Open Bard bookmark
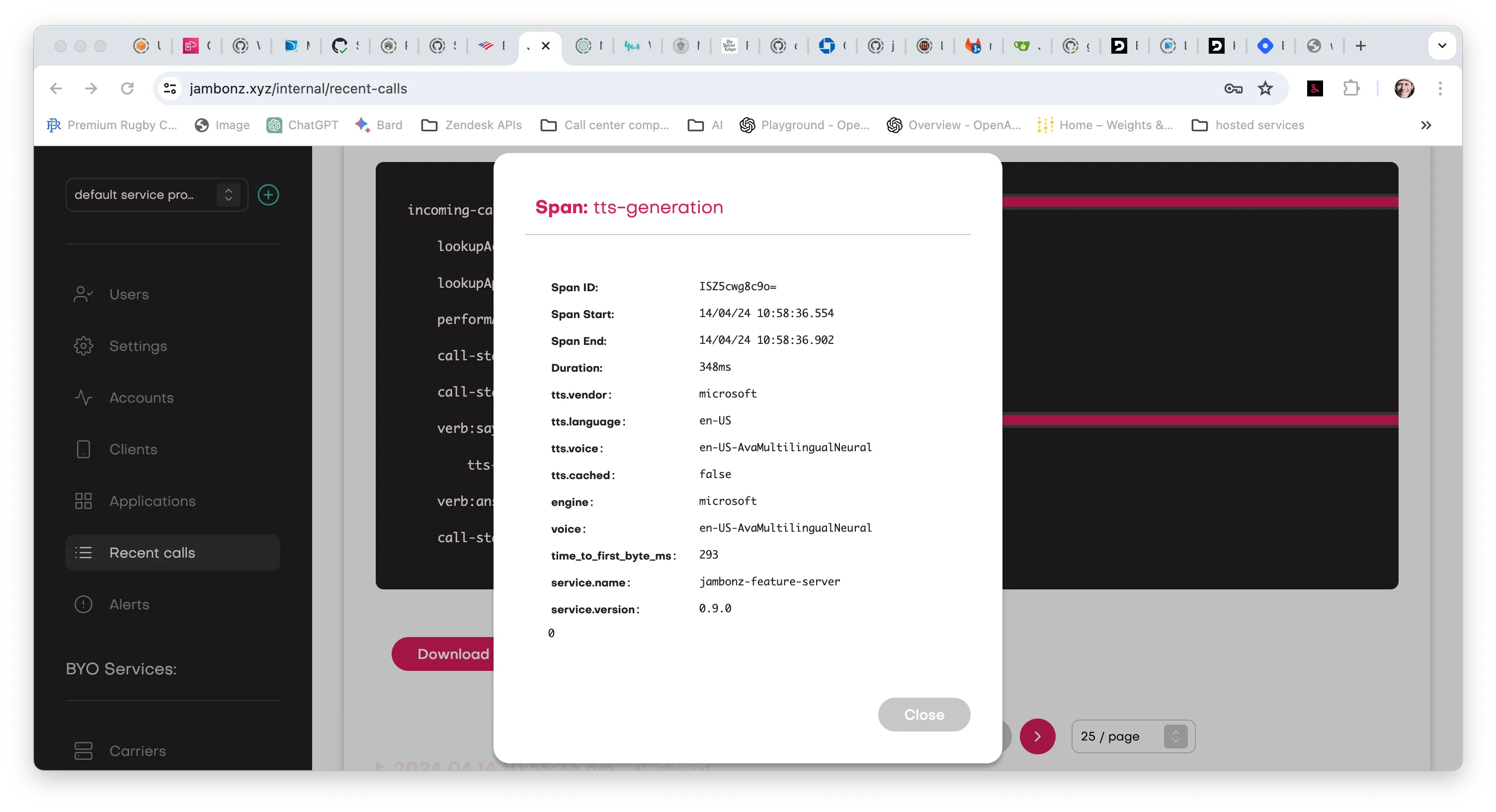This screenshot has height=812, width=1496. pos(379,125)
